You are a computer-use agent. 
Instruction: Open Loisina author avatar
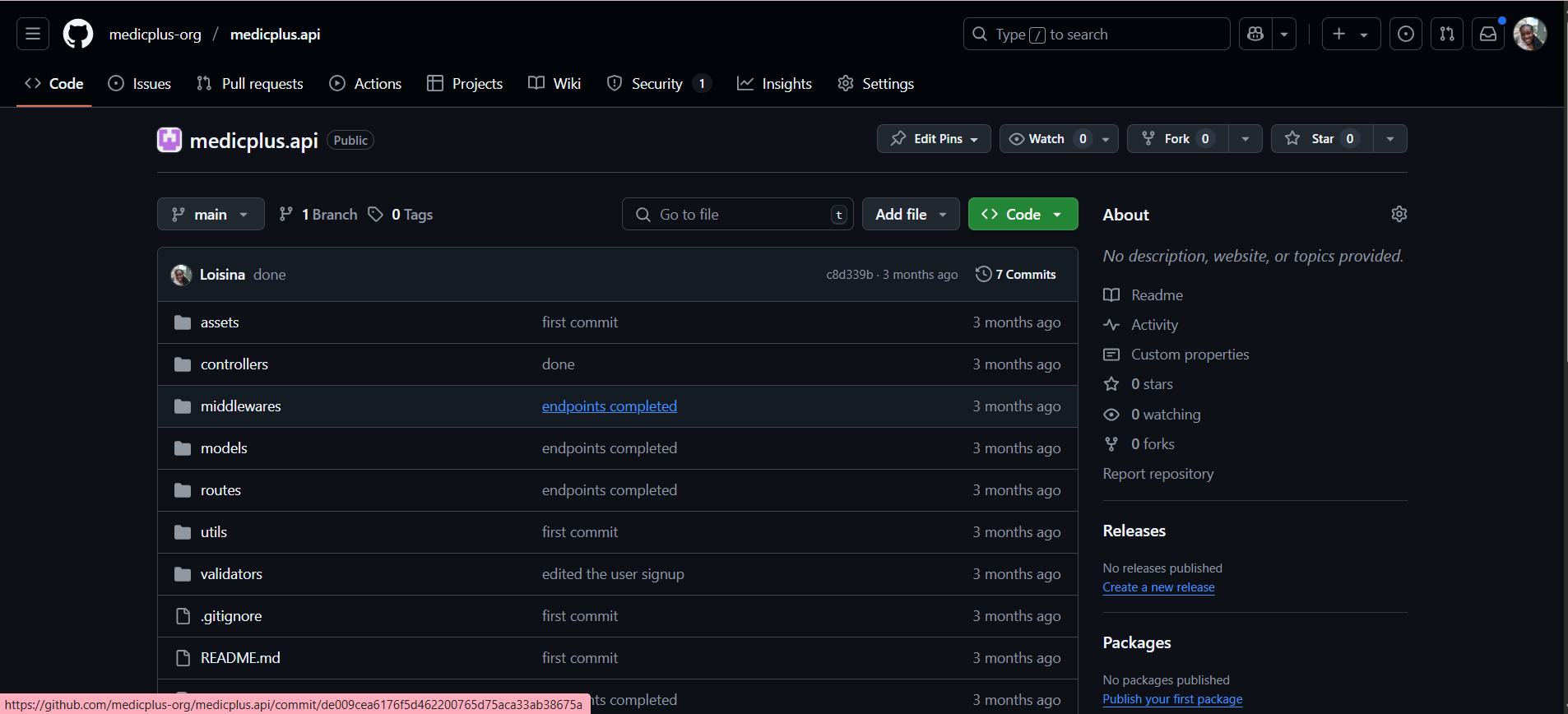[x=181, y=275]
